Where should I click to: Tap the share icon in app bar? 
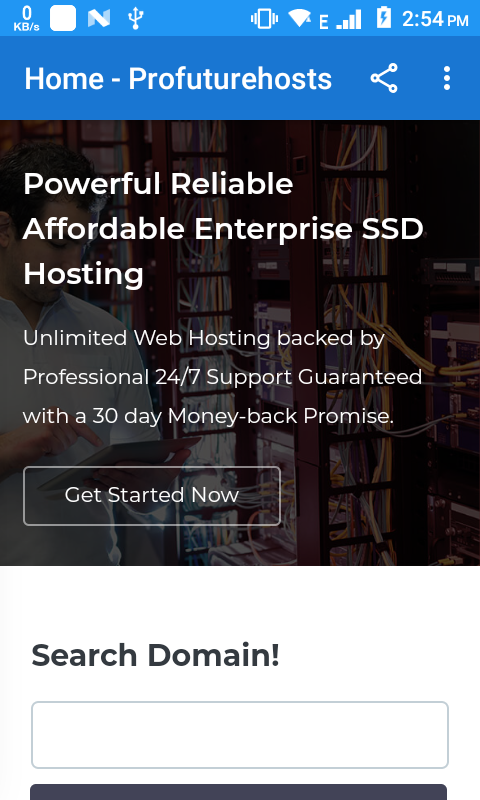coord(384,78)
